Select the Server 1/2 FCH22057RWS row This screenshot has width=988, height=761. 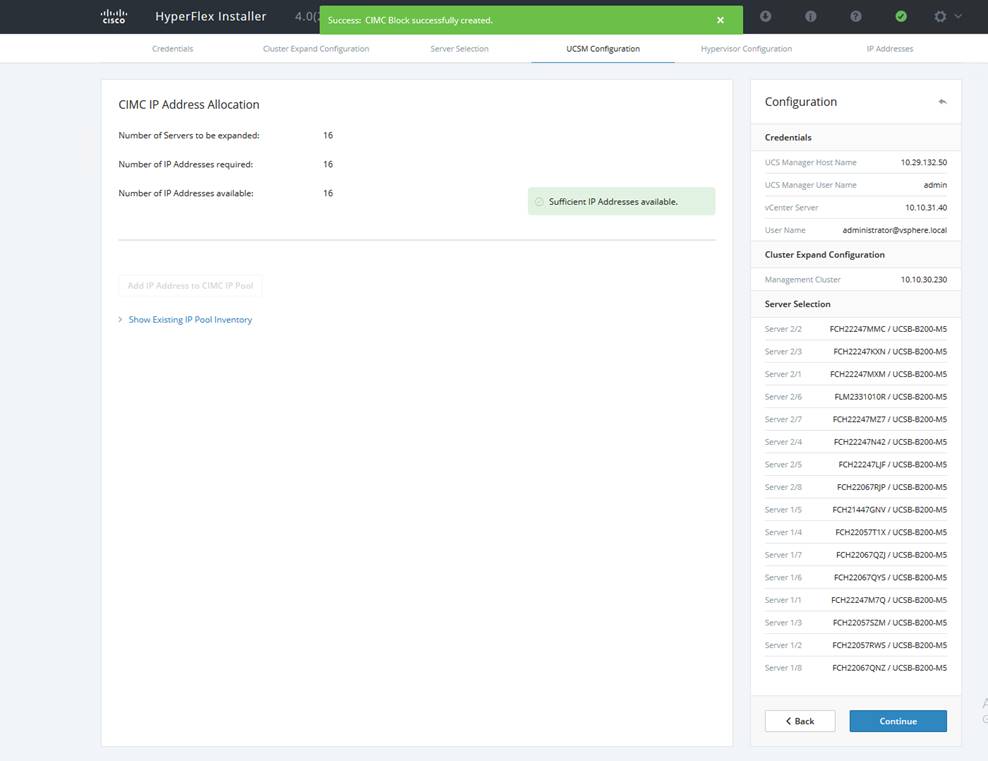[x=856, y=645]
